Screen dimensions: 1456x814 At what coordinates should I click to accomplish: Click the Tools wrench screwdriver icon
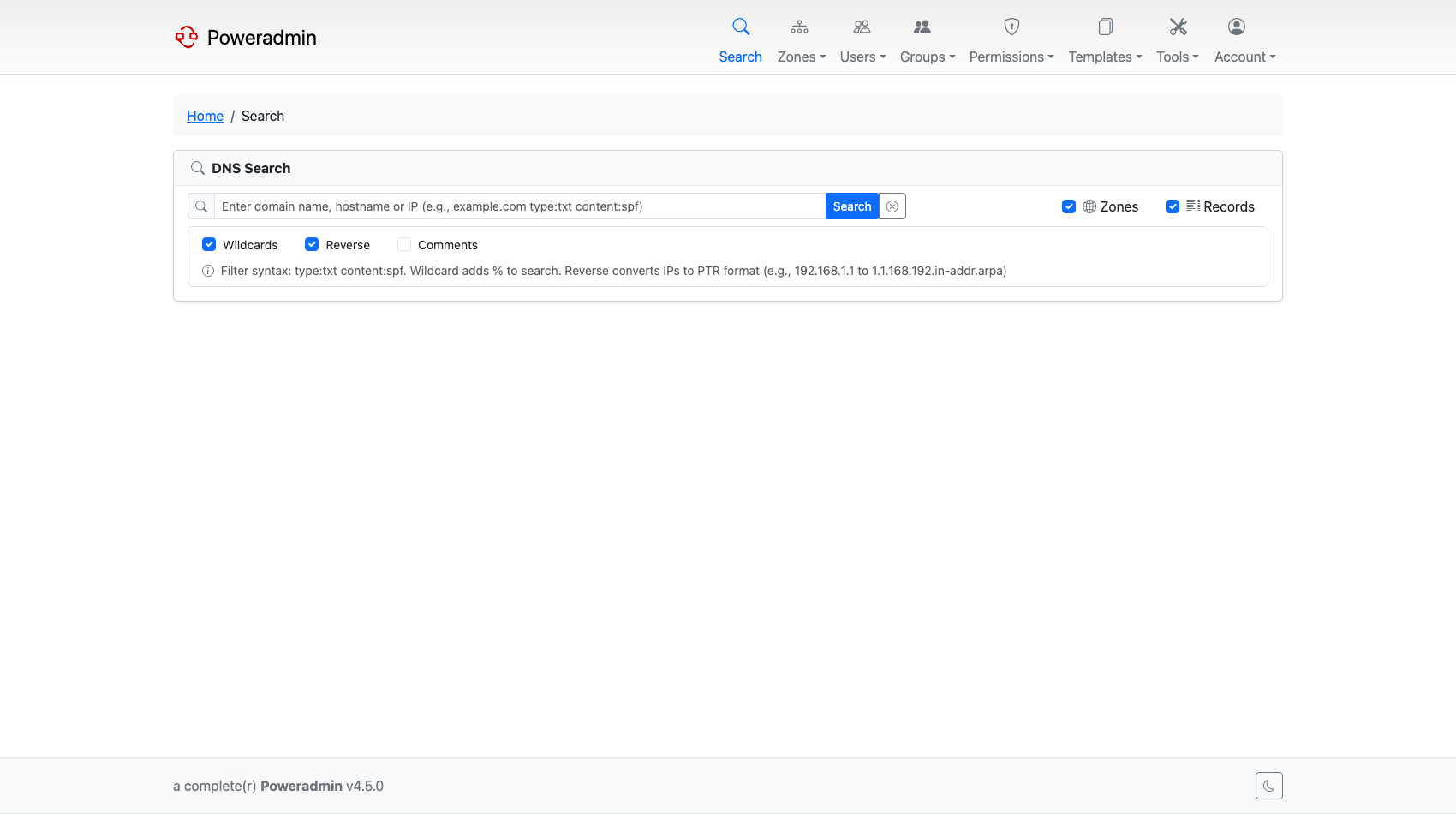(1179, 27)
